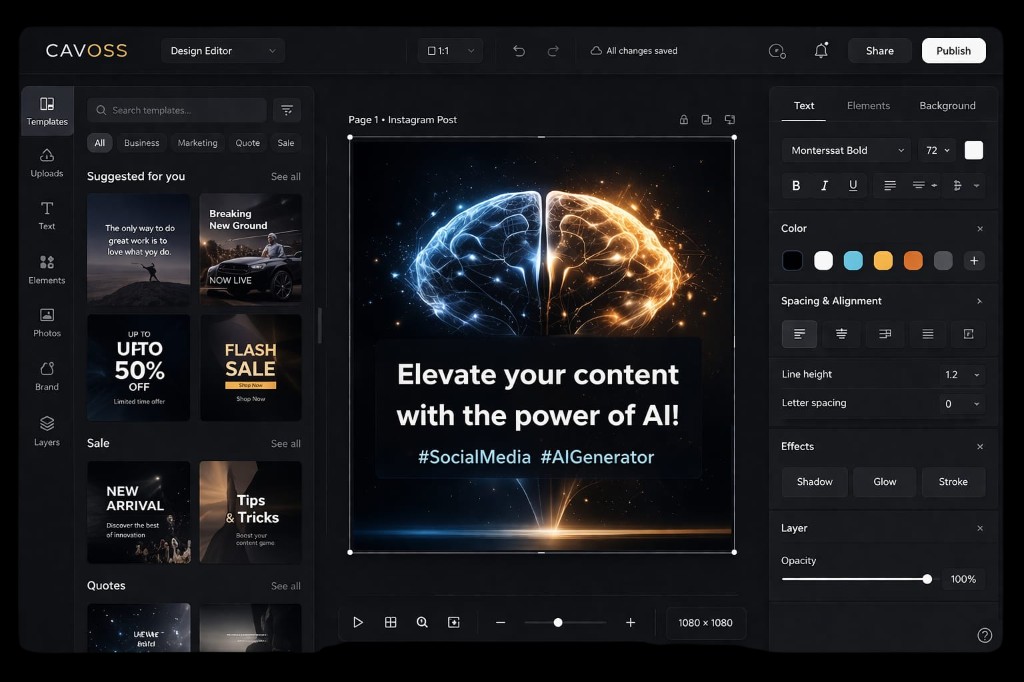Open the Templates panel
Screen dimensions: 1024x682
[46, 110]
